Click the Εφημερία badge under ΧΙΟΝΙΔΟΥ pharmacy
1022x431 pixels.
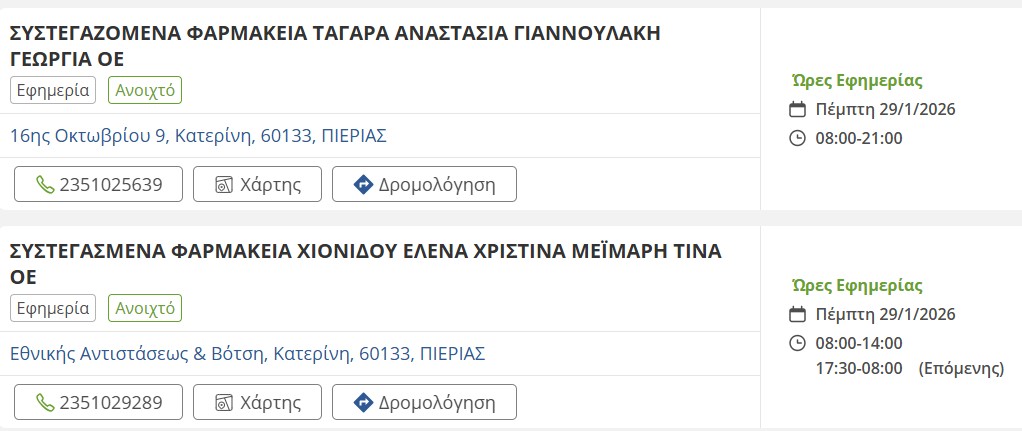click(x=53, y=308)
